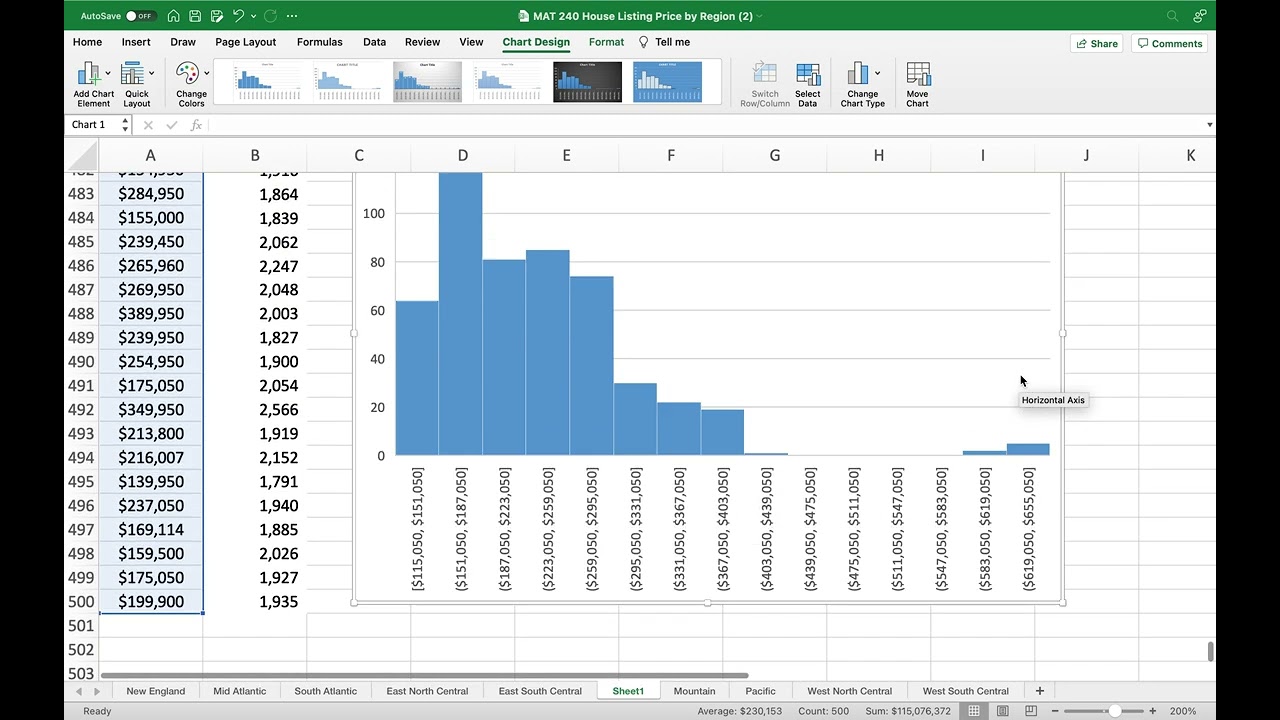
Task: Select column A header
Action: coord(151,155)
